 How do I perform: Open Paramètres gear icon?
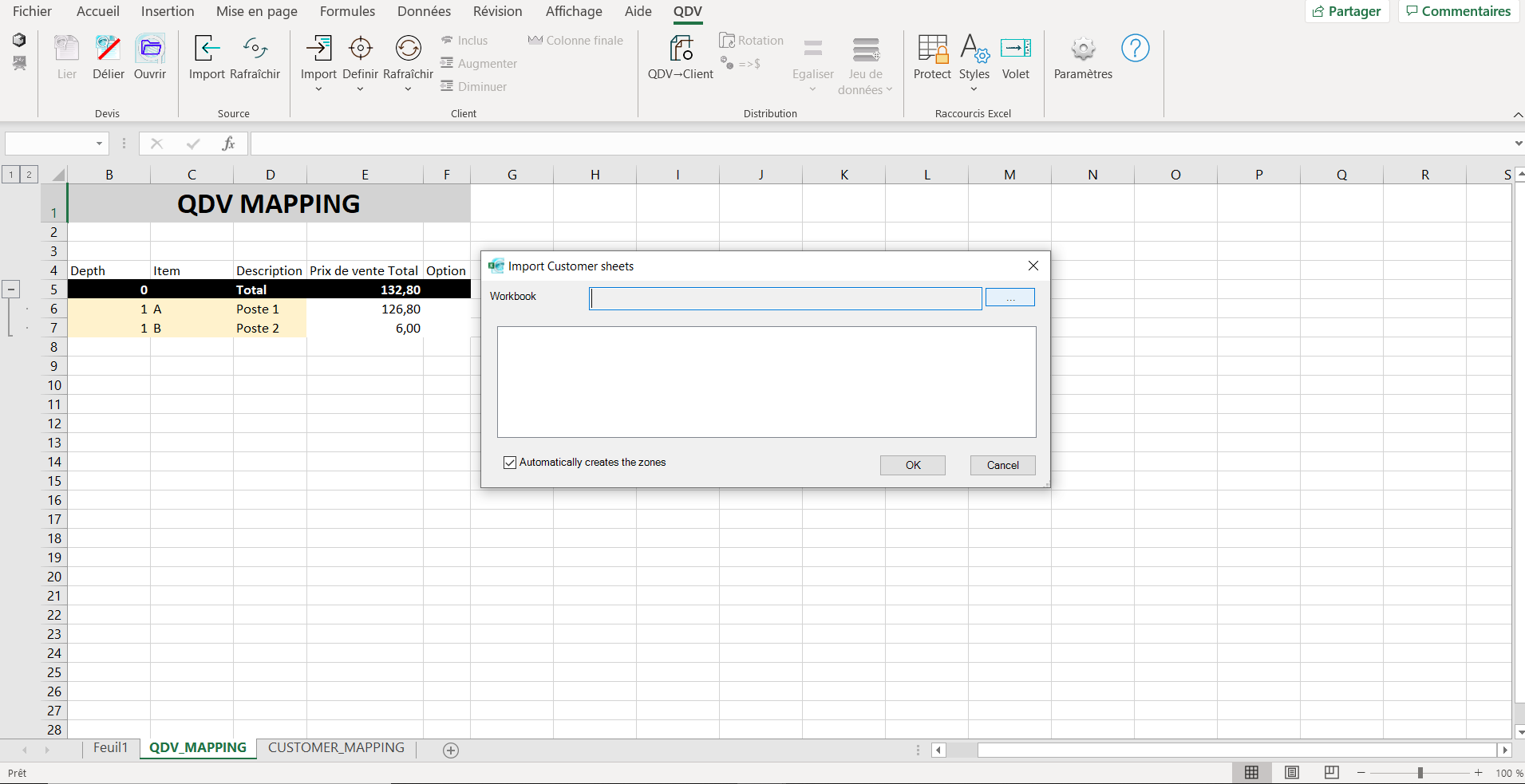click(1083, 49)
